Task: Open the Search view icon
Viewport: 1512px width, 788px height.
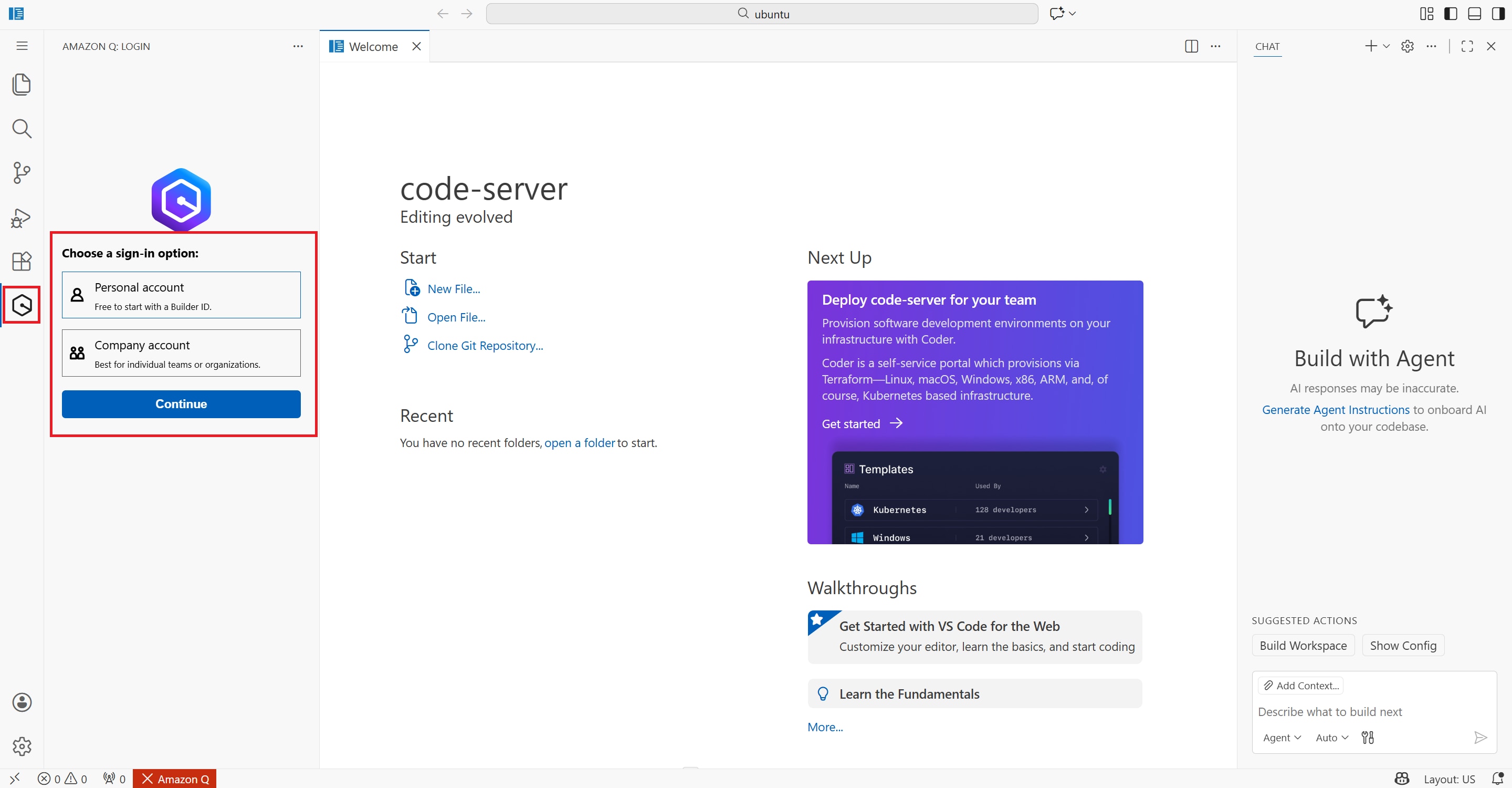Action: 22,129
